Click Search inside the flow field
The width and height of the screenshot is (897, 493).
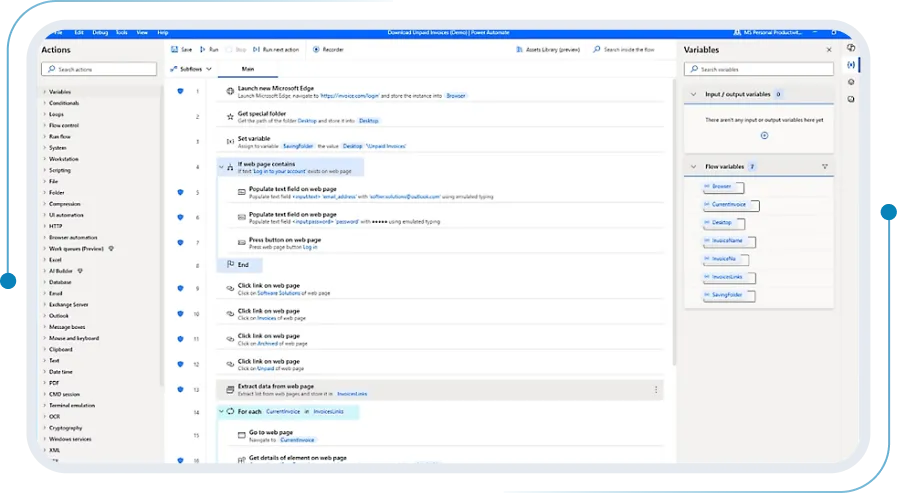click(x=625, y=50)
